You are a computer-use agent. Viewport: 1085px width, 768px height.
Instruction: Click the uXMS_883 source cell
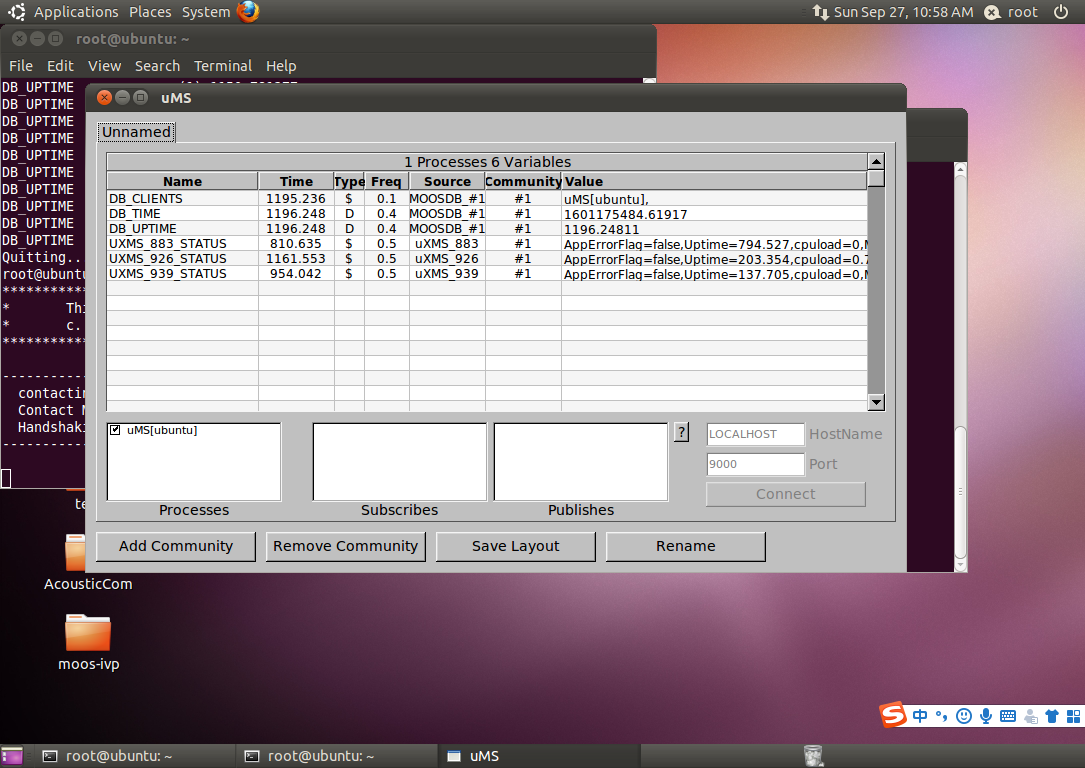coord(447,244)
